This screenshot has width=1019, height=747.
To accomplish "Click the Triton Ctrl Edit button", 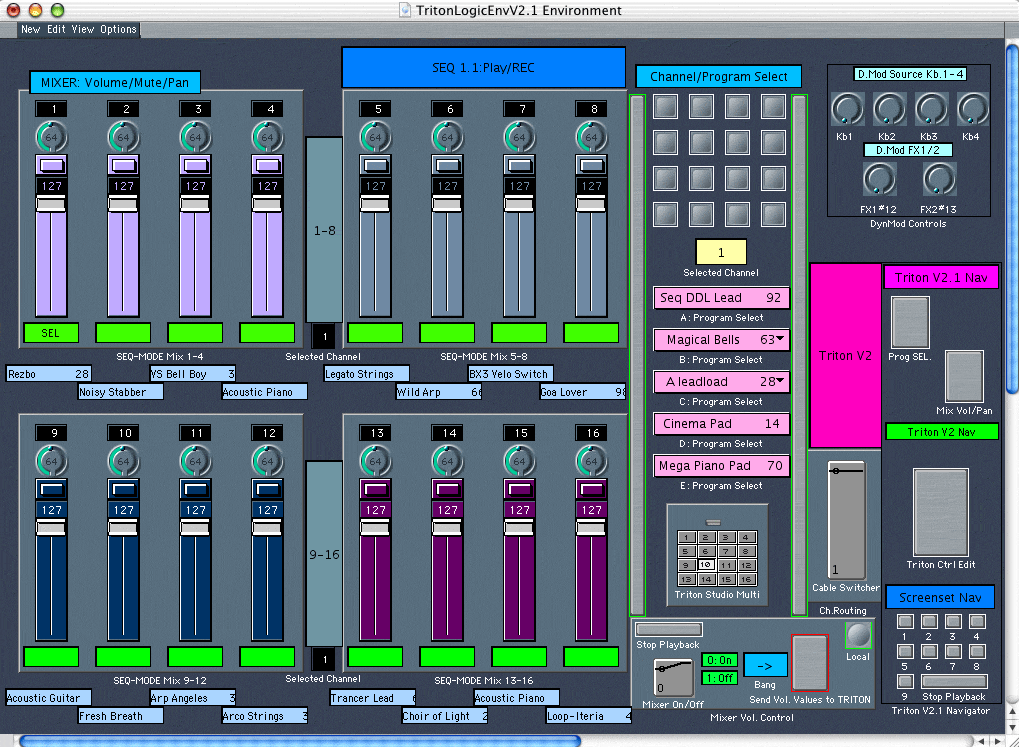I will coord(940,512).
